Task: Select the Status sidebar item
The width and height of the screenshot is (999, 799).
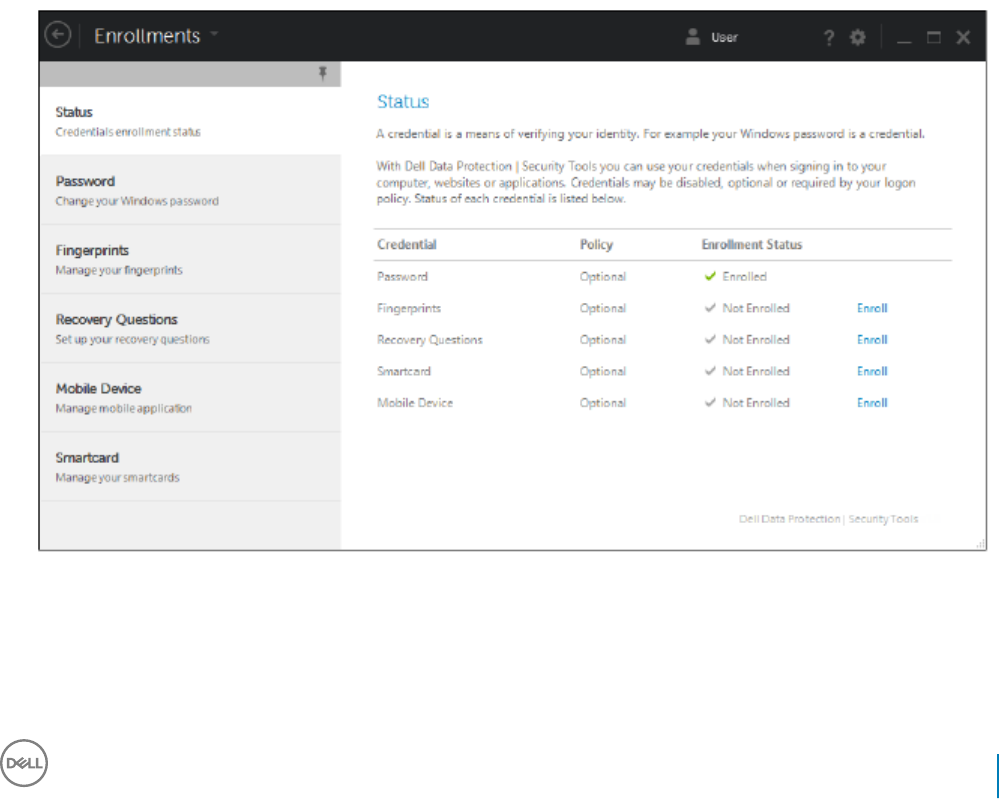Action: (190, 121)
